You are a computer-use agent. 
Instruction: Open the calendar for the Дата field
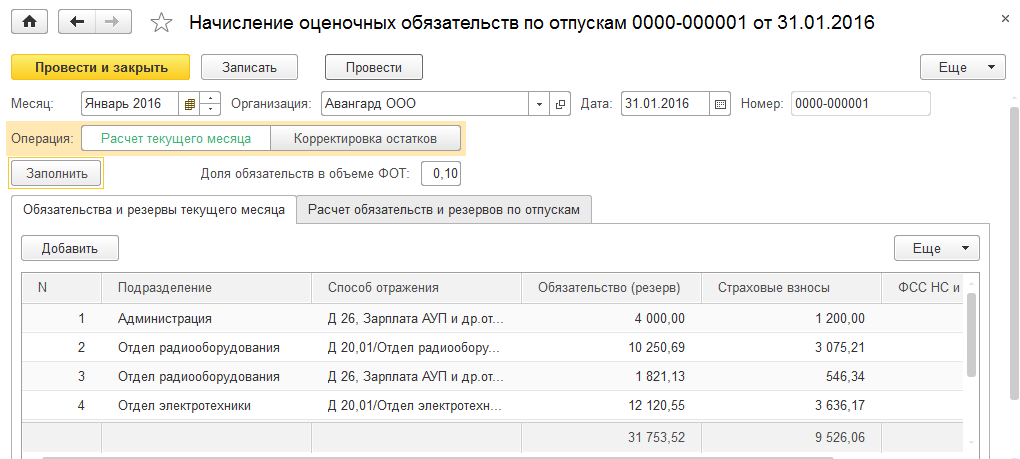click(x=721, y=104)
